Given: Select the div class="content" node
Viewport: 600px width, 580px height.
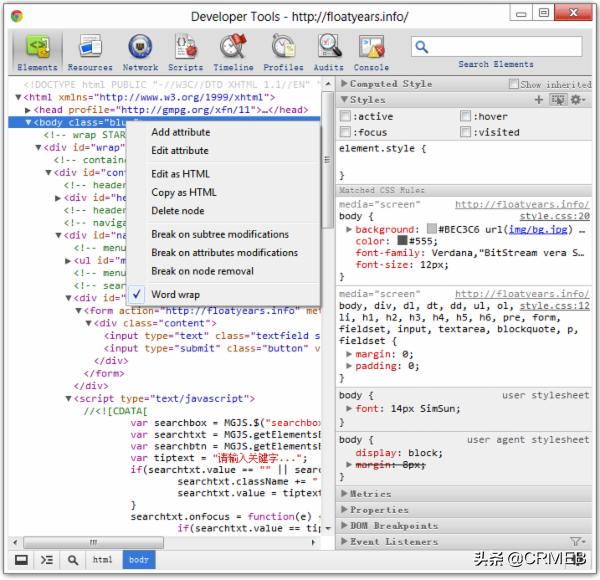Looking at the screenshot, I should pos(155,323).
